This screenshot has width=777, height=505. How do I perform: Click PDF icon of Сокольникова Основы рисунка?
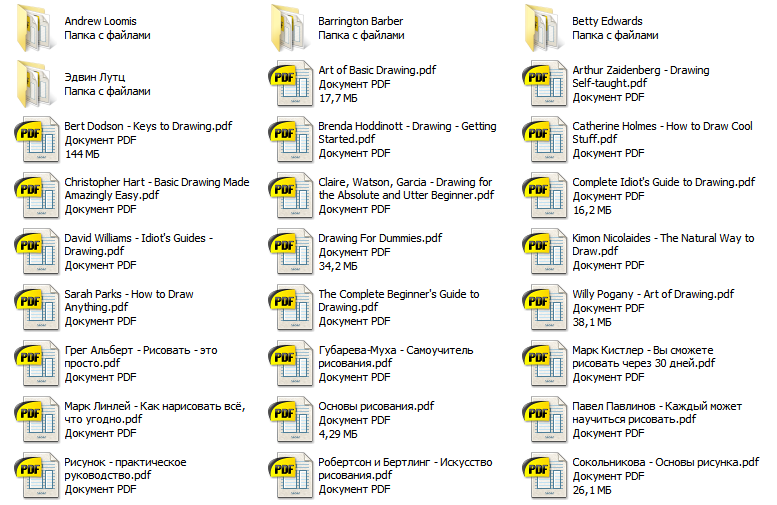coord(546,475)
